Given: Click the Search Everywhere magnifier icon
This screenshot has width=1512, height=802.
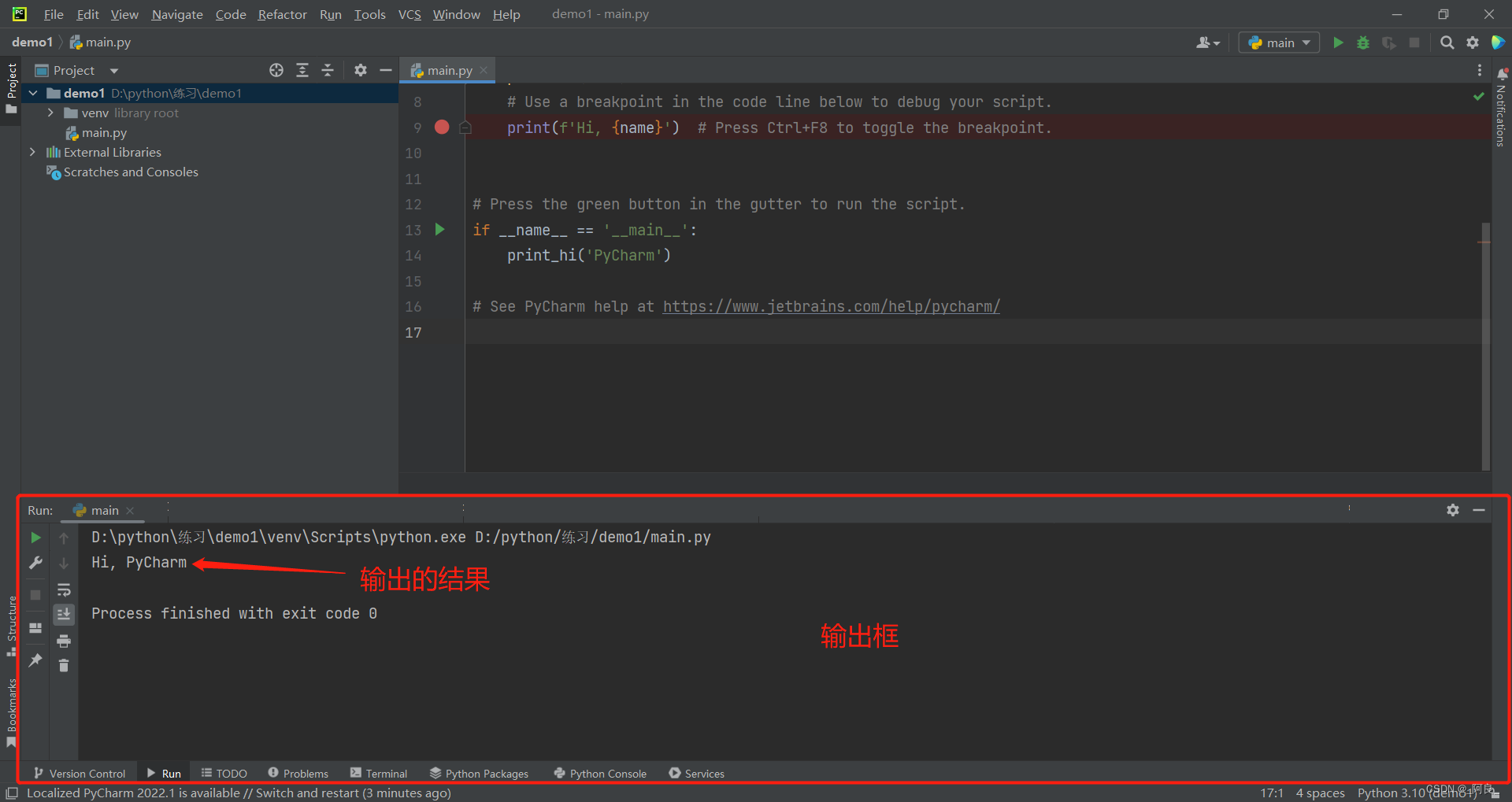Looking at the screenshot, I should [1447, 43].
